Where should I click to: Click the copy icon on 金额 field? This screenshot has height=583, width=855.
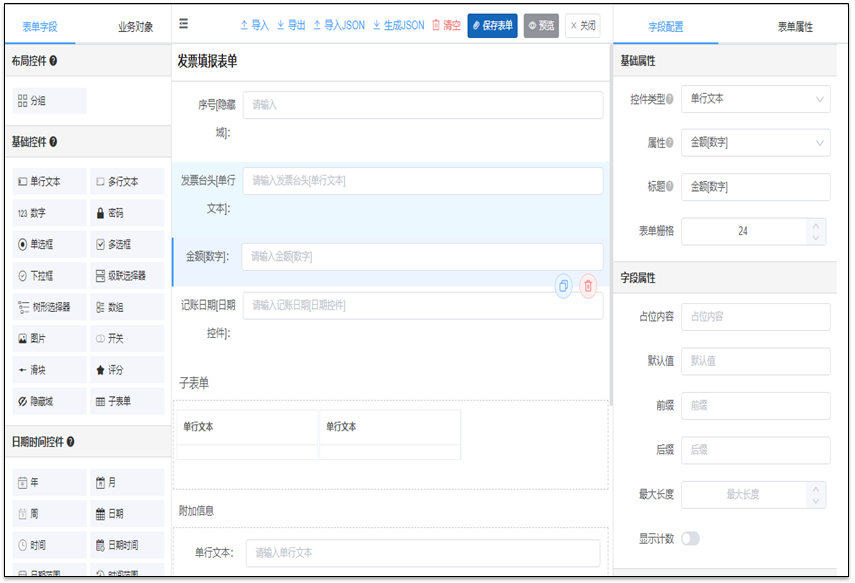click(x=563, y=286)
